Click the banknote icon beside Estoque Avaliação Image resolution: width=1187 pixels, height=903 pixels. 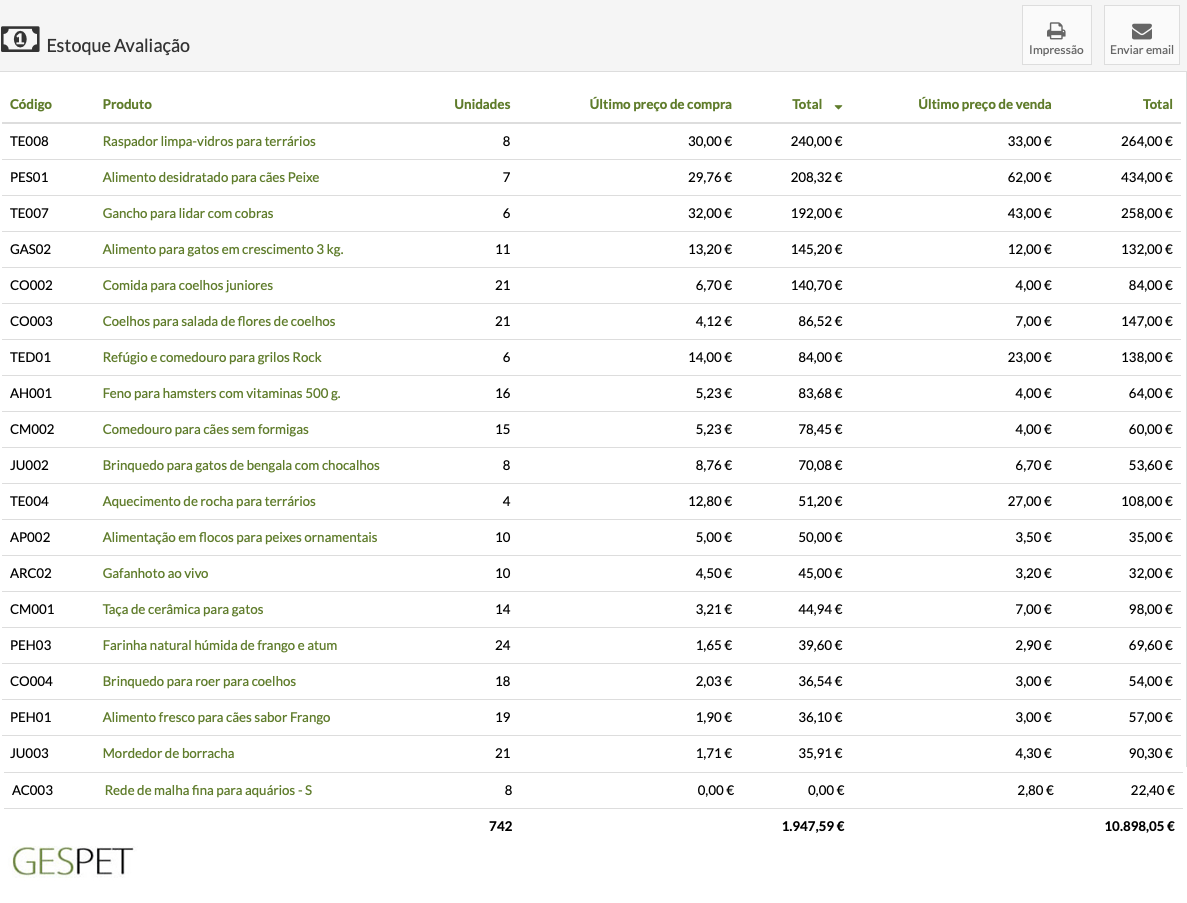[20, 40]
